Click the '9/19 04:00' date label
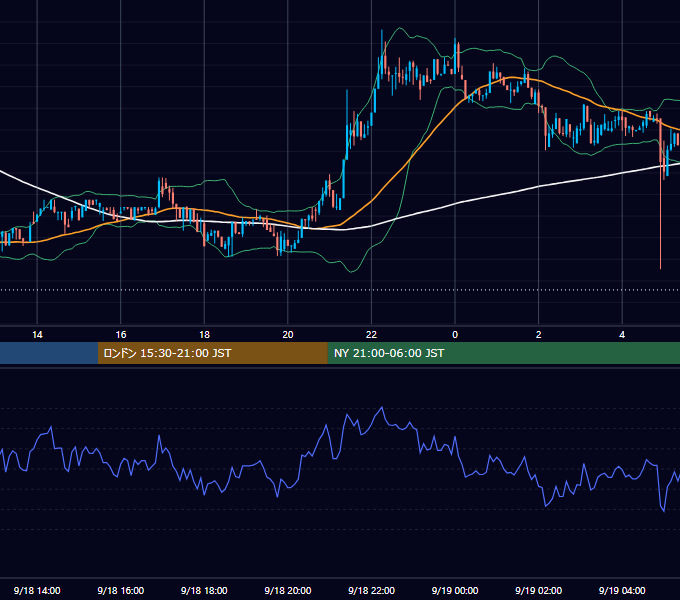Image resolution: width=680 pixels, height=600 pixels. tap(622, 590)
